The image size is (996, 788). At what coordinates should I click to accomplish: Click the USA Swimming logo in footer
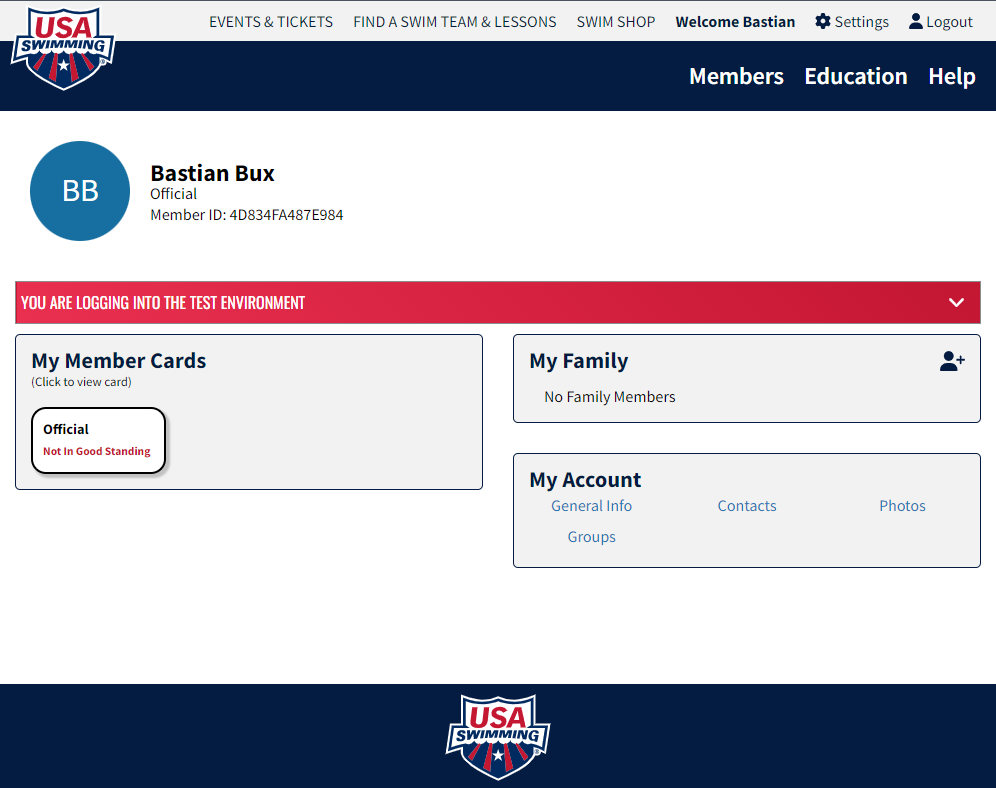click(x=498, y=737)
